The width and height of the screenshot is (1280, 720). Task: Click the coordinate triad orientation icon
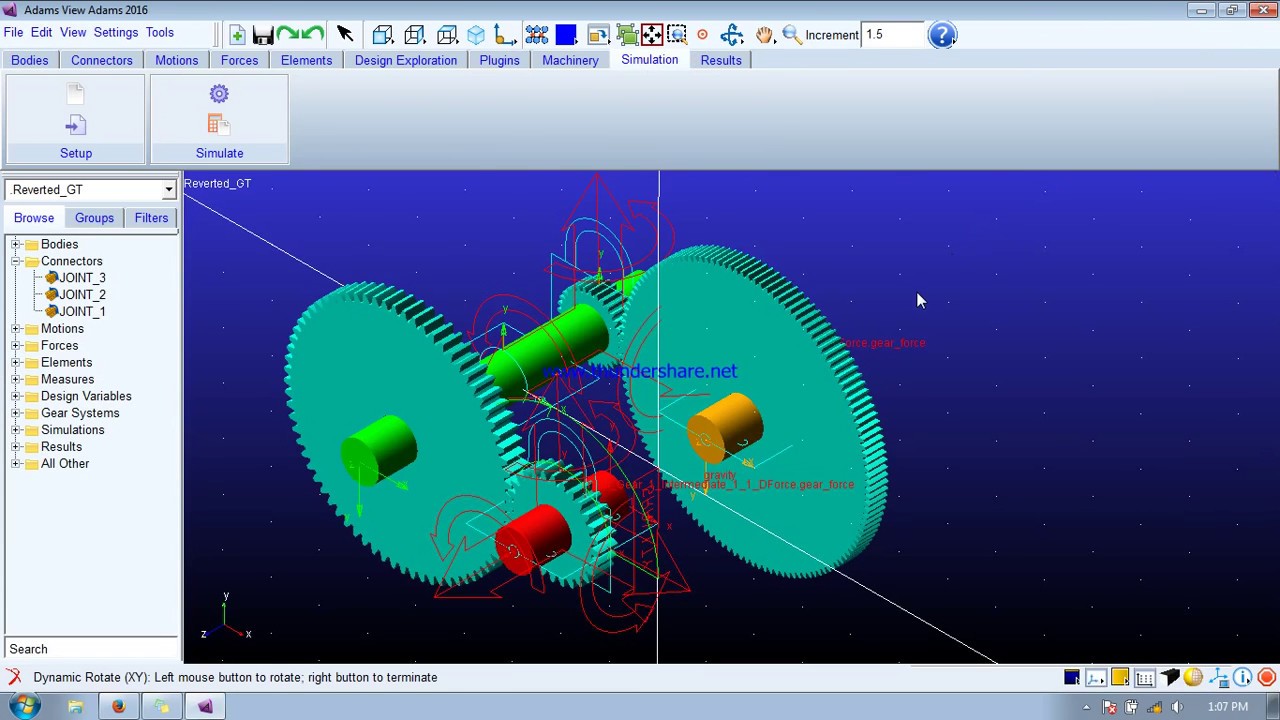point(505,35)
